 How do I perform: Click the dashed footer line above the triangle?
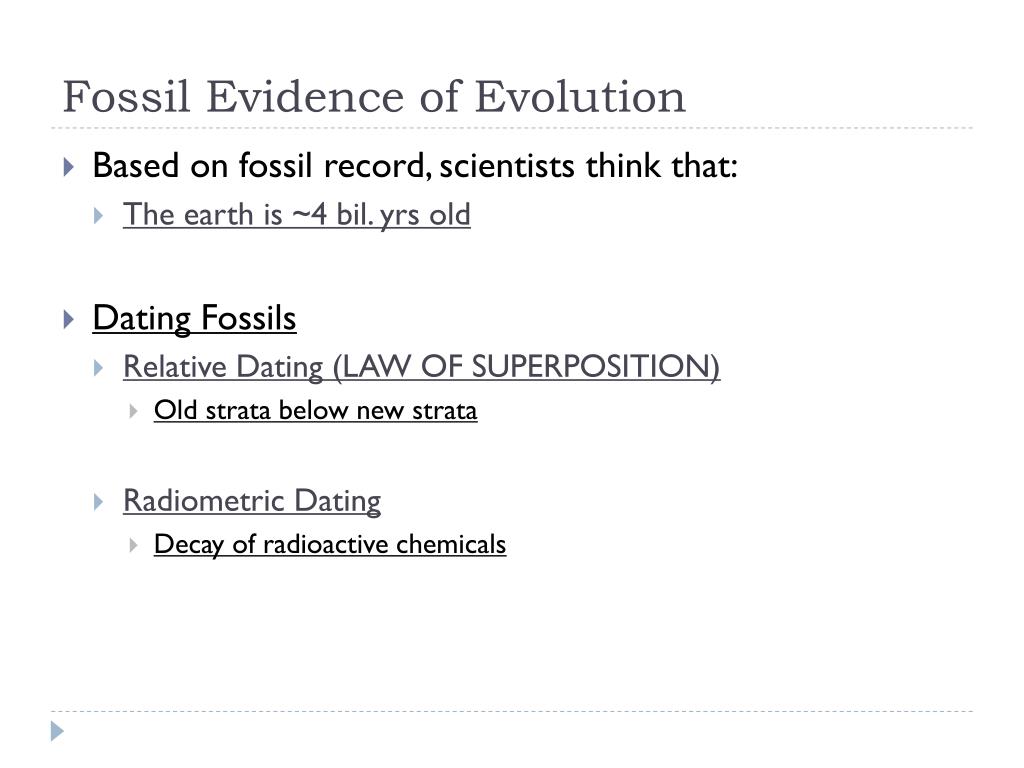click(512, 711)
